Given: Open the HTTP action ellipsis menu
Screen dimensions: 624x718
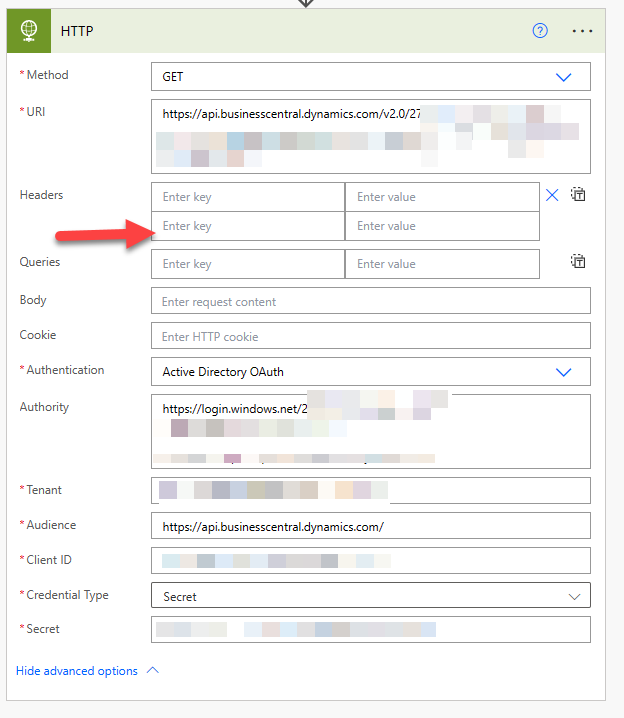Looking at the screenshot, I should [582, 31].
